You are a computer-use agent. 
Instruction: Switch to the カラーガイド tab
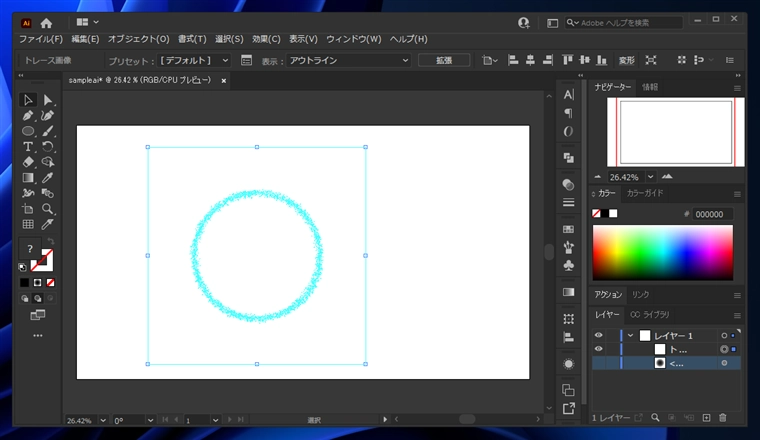[645, 193]
